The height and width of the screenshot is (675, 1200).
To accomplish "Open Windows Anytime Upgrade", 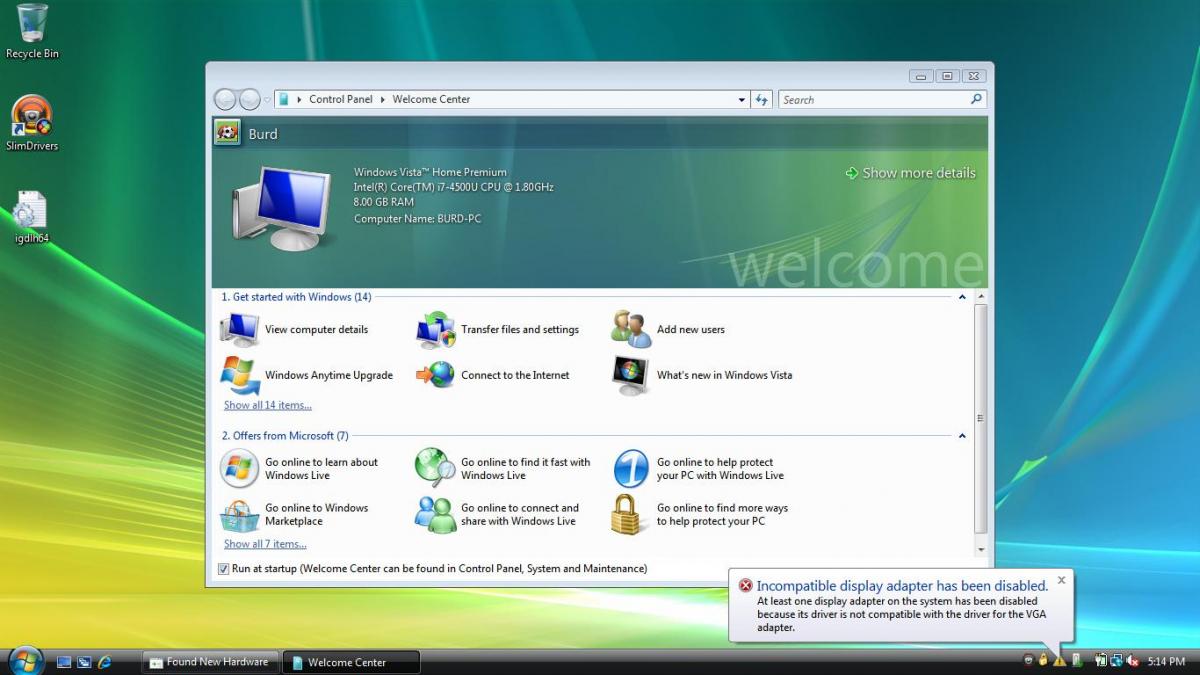I will pos(306,375).
